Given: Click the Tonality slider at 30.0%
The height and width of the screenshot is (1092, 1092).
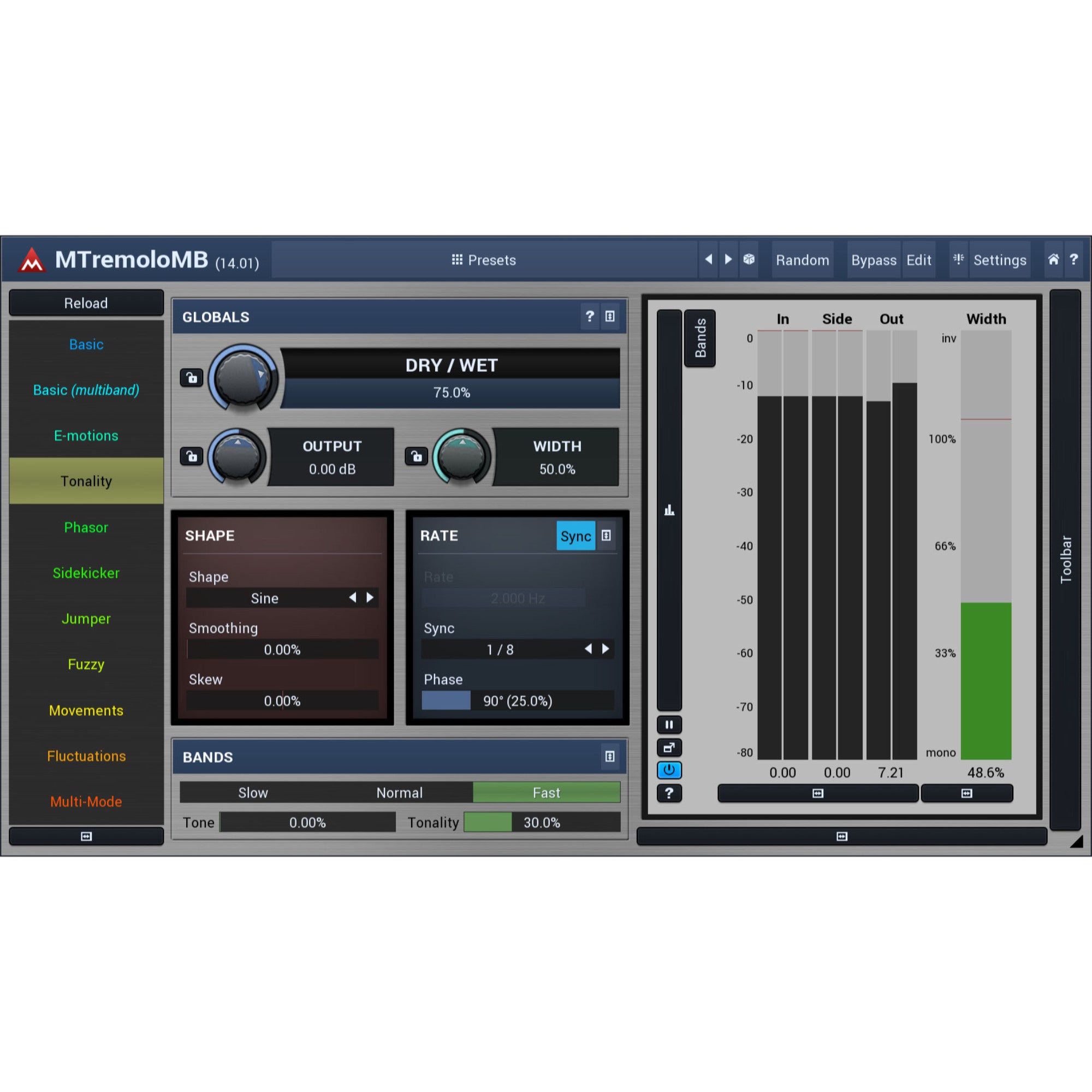Looking at the screenshot, I should click(x=542, y=822).
